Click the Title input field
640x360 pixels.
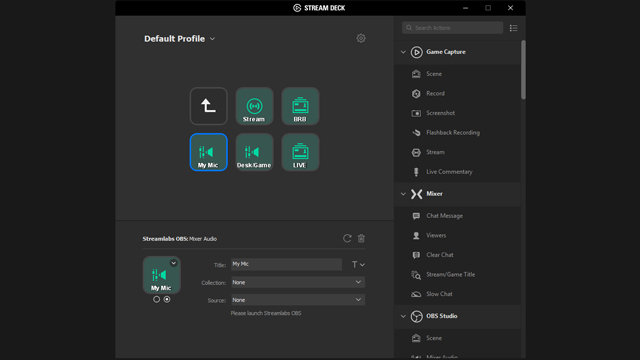pos(287,264)
